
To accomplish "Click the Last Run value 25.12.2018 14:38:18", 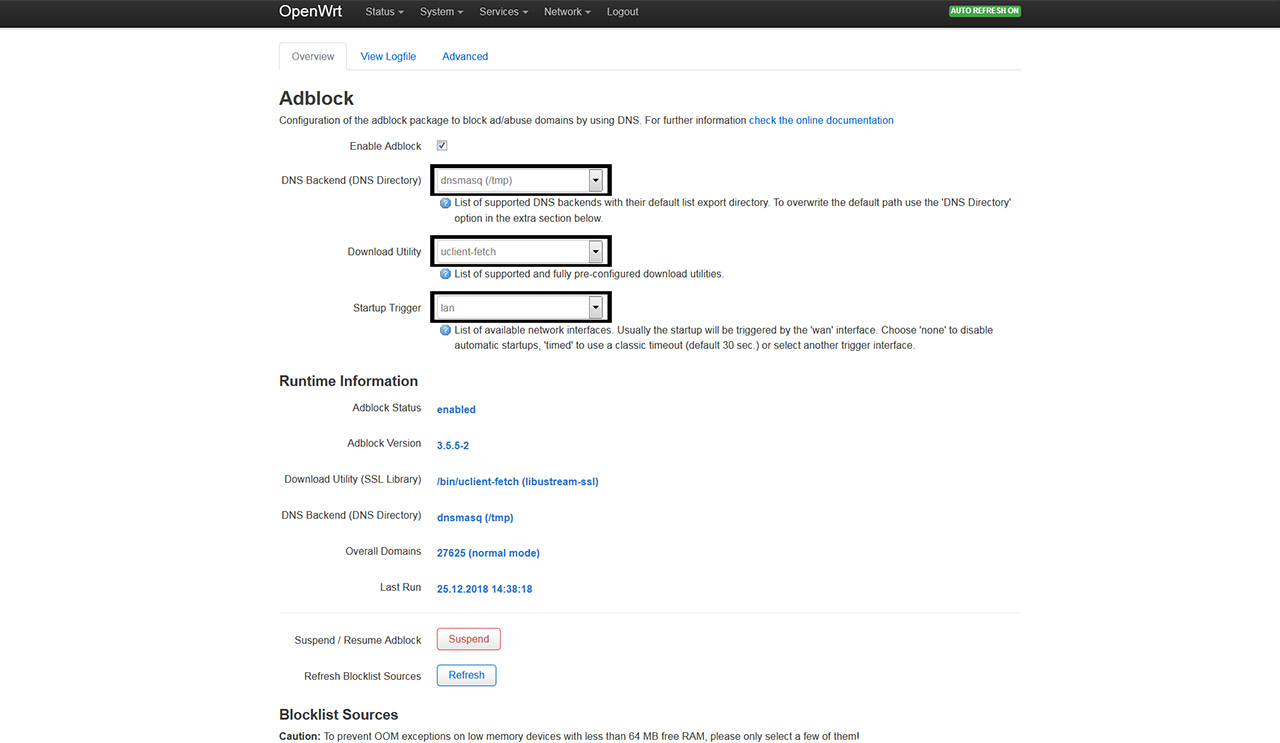I will click(484, 589).
